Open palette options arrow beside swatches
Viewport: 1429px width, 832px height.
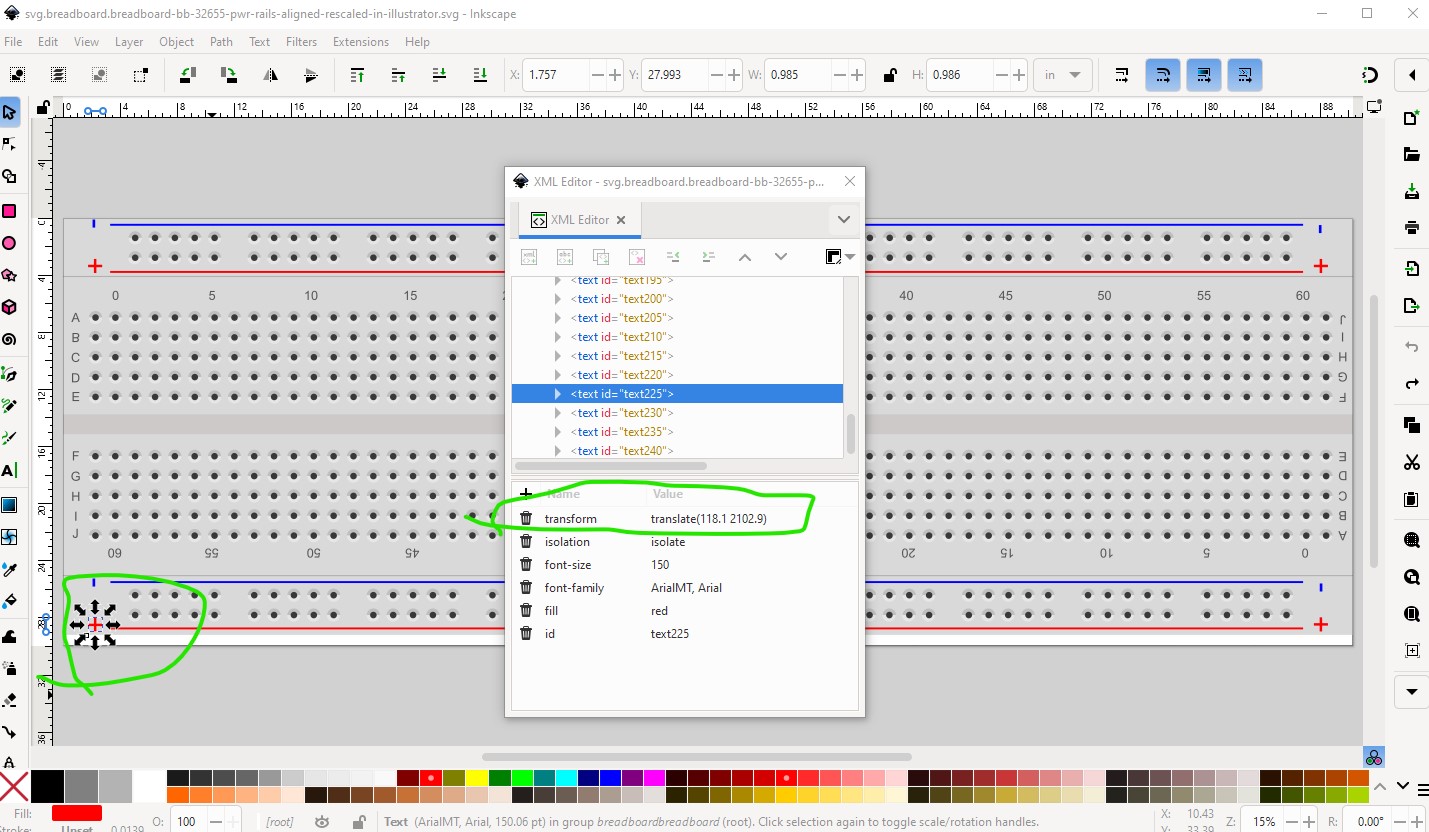1403,786
